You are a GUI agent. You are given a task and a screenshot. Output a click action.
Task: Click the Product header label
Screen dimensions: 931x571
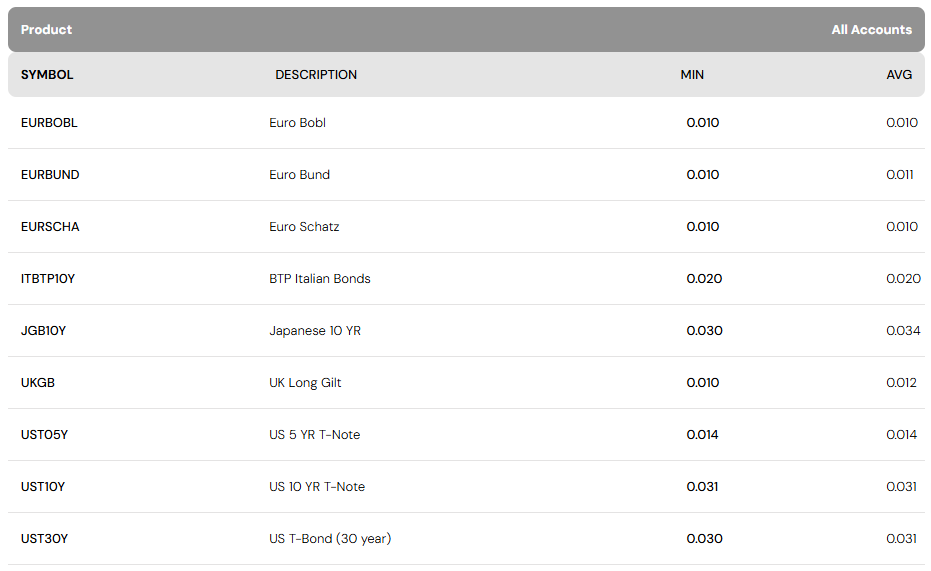[47, 30]
